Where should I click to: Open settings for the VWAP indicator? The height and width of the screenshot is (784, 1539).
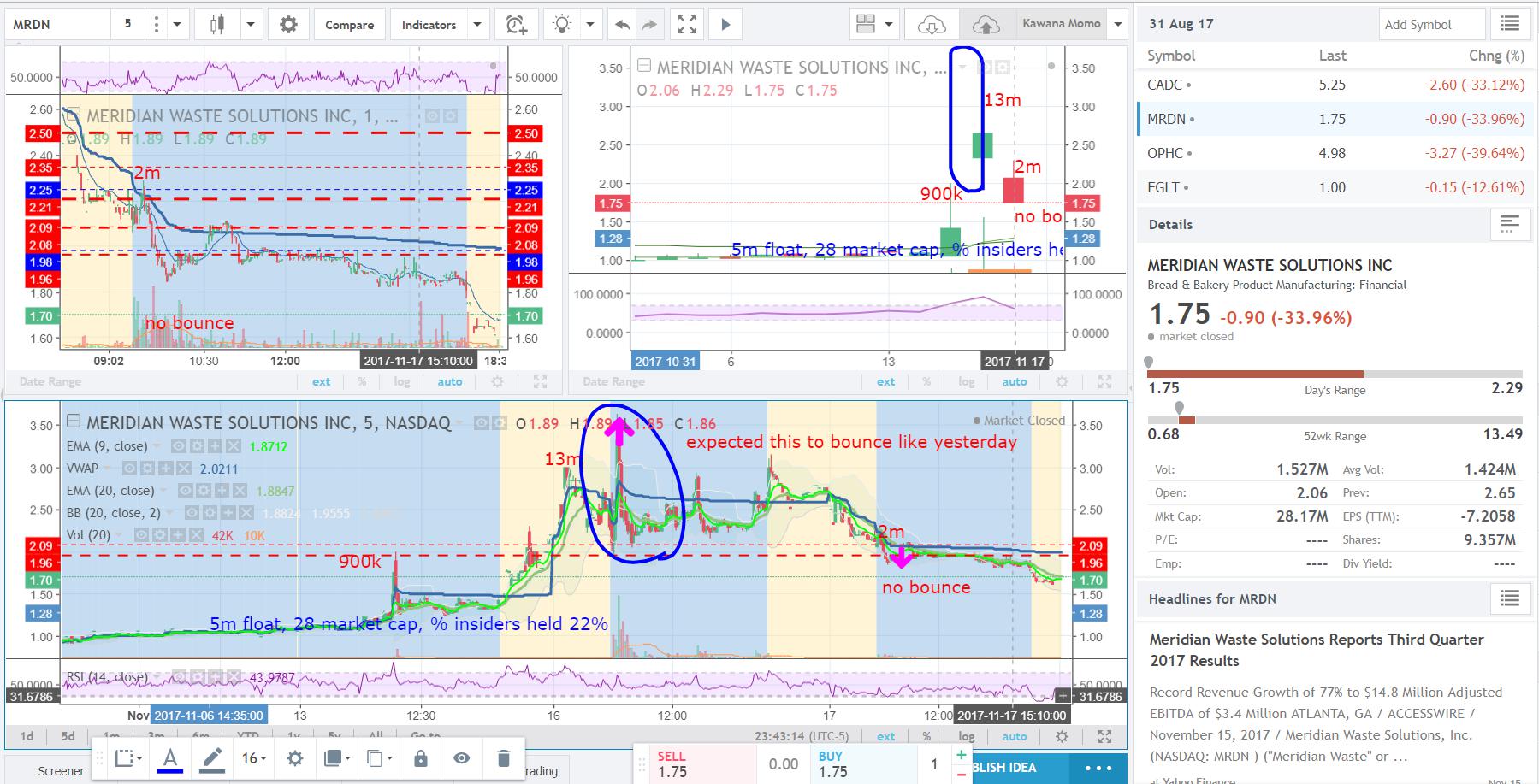coord(149,469)
